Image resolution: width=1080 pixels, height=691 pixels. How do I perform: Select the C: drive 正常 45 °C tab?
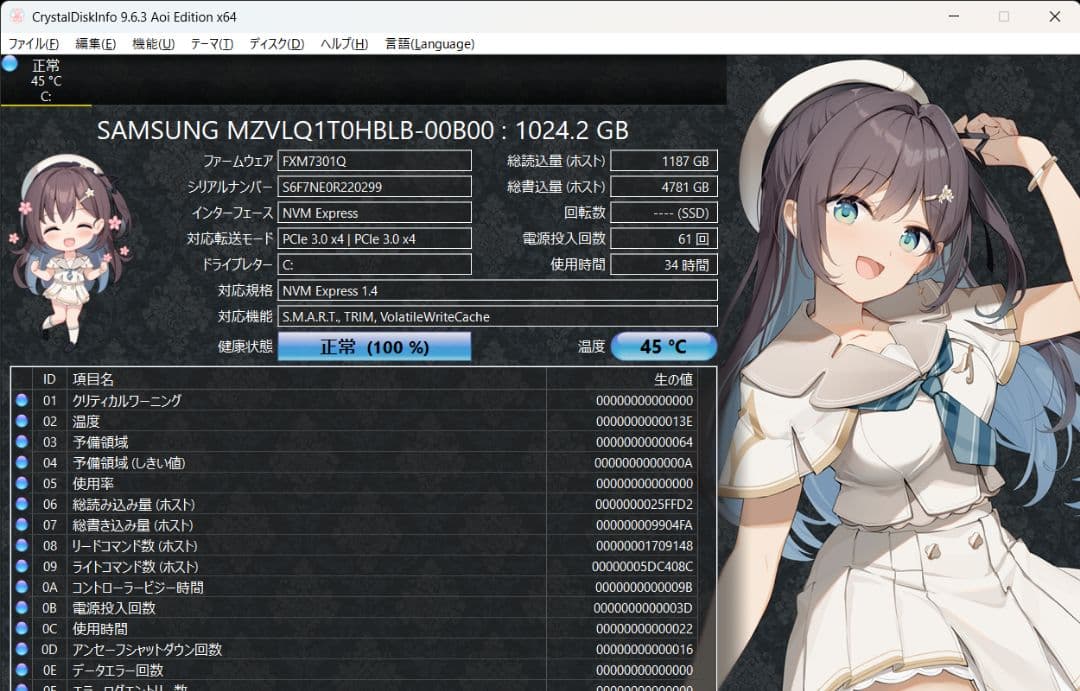46,81
